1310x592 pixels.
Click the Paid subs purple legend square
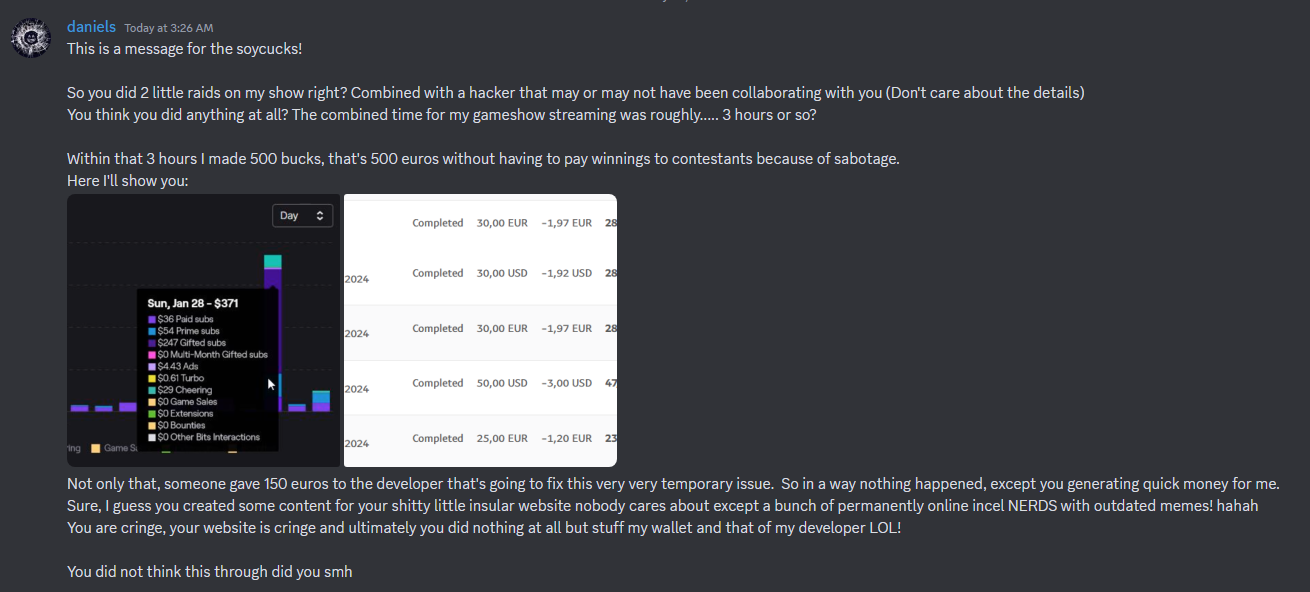(x=152, y=319)
